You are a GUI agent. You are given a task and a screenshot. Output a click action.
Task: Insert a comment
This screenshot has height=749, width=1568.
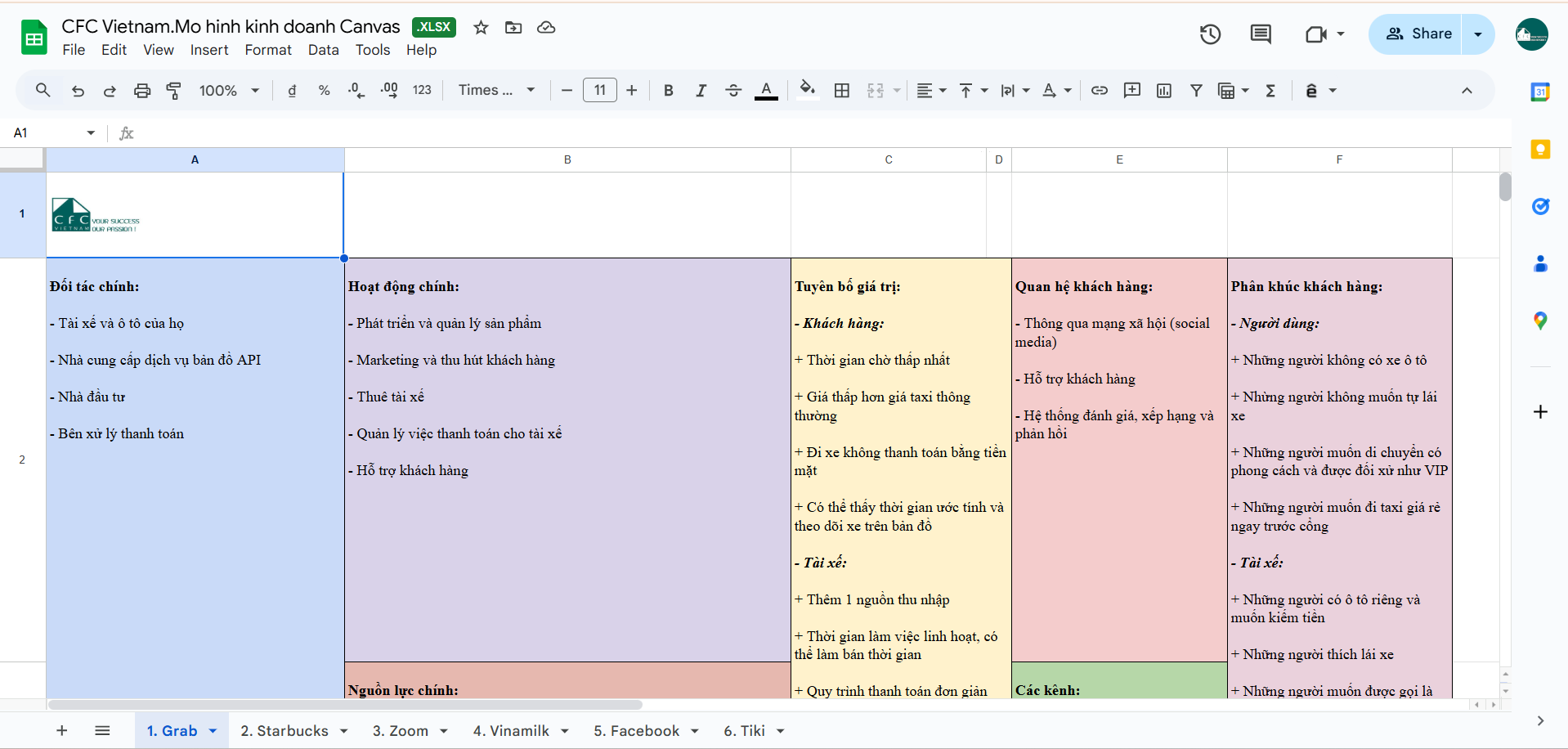pos(1132,91)
